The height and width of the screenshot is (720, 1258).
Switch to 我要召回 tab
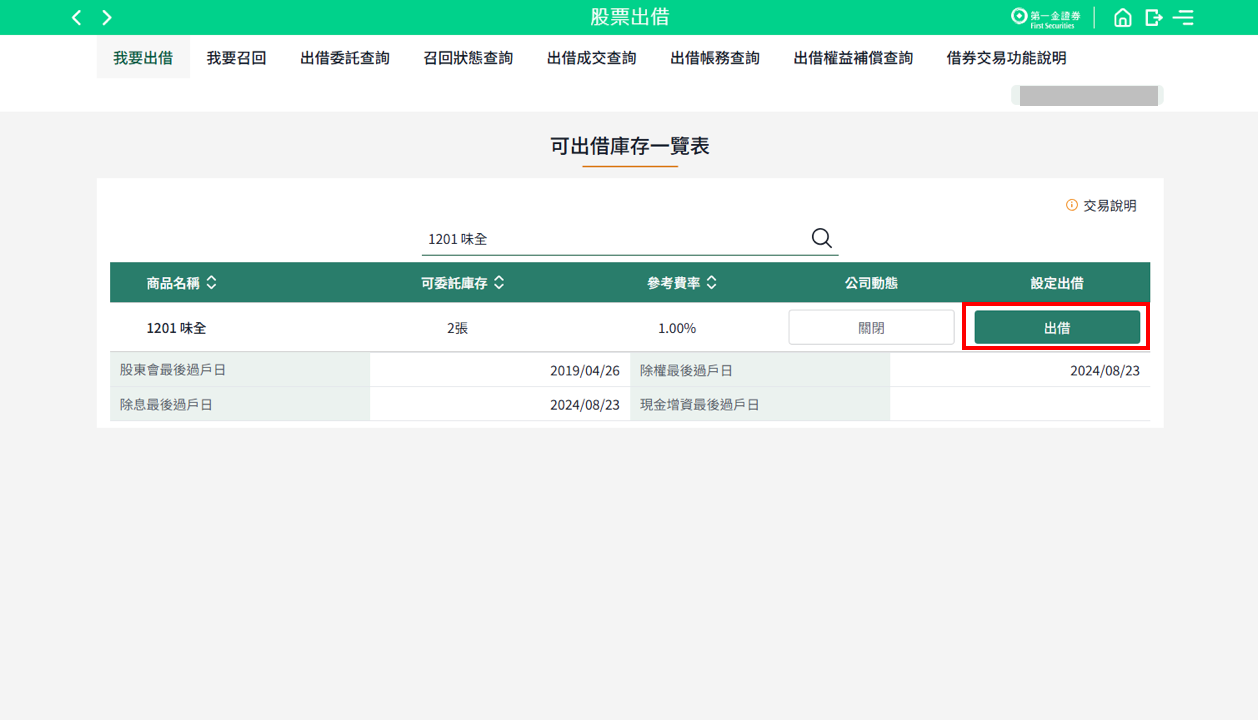[236, 59]
